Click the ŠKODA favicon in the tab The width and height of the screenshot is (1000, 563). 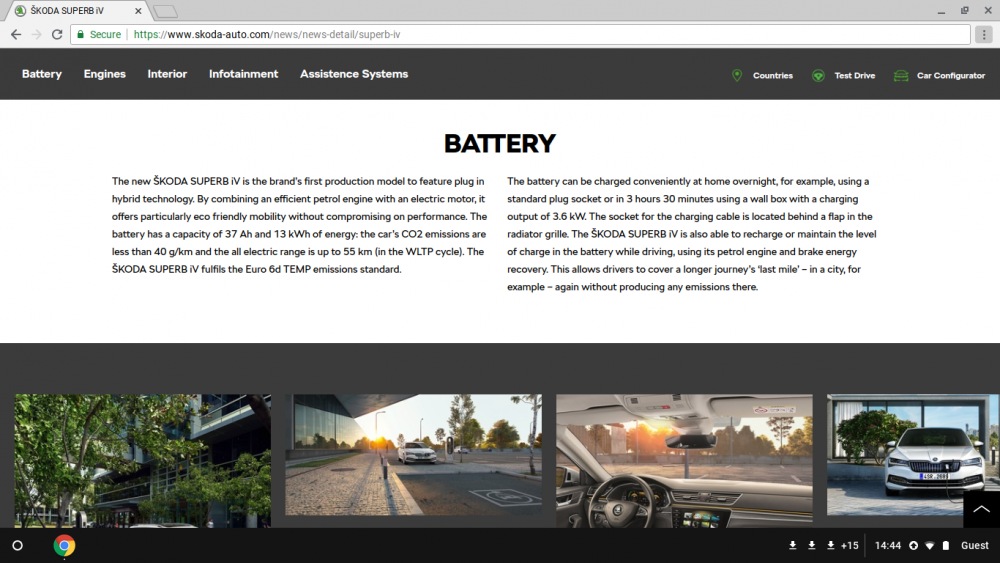pyautogui.click(x=20, y=11)
